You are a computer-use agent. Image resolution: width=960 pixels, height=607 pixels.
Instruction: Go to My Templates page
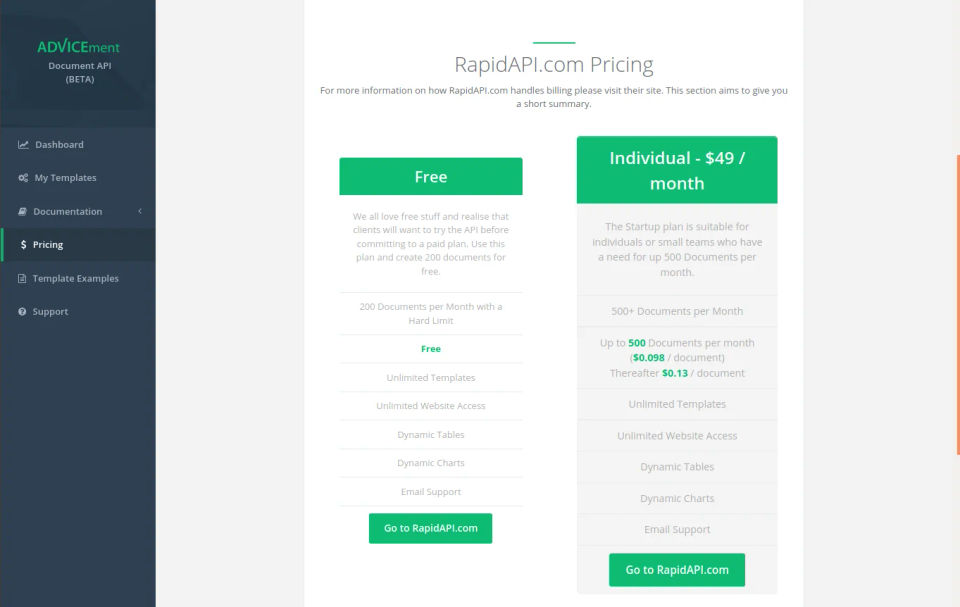65,178
